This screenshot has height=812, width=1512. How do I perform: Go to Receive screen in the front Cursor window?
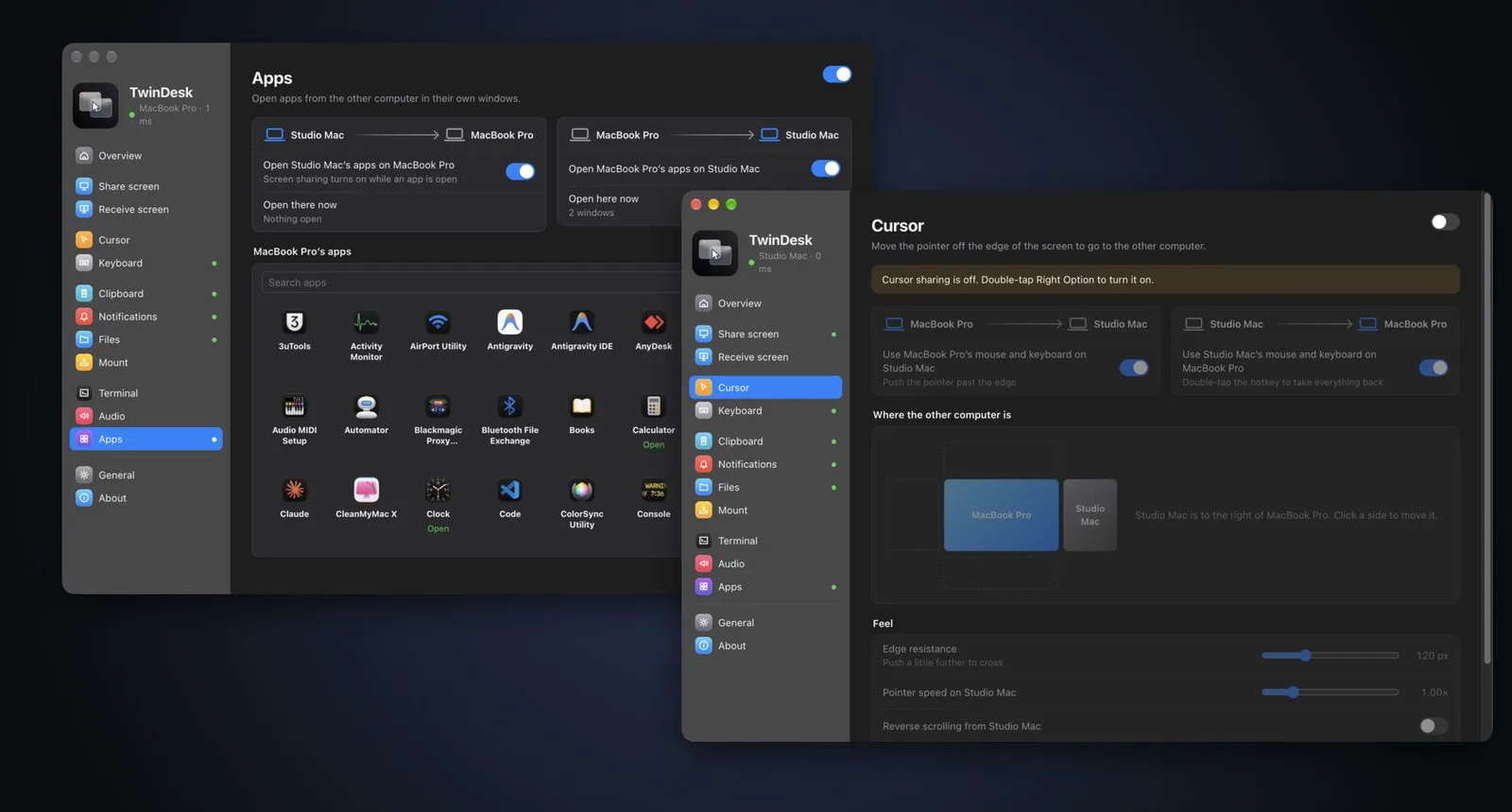tap(765, 357)
